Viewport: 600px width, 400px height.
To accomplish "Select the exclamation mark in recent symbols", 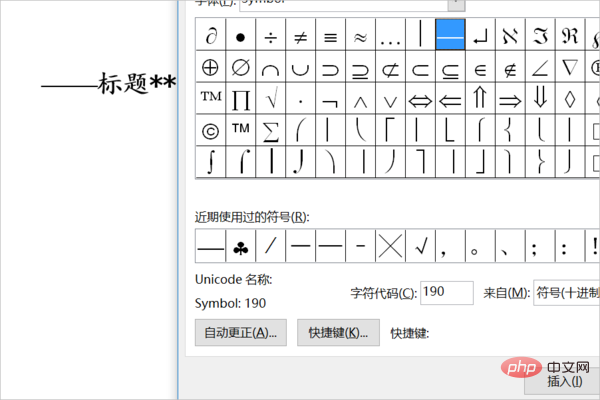I will coord(594,245).
